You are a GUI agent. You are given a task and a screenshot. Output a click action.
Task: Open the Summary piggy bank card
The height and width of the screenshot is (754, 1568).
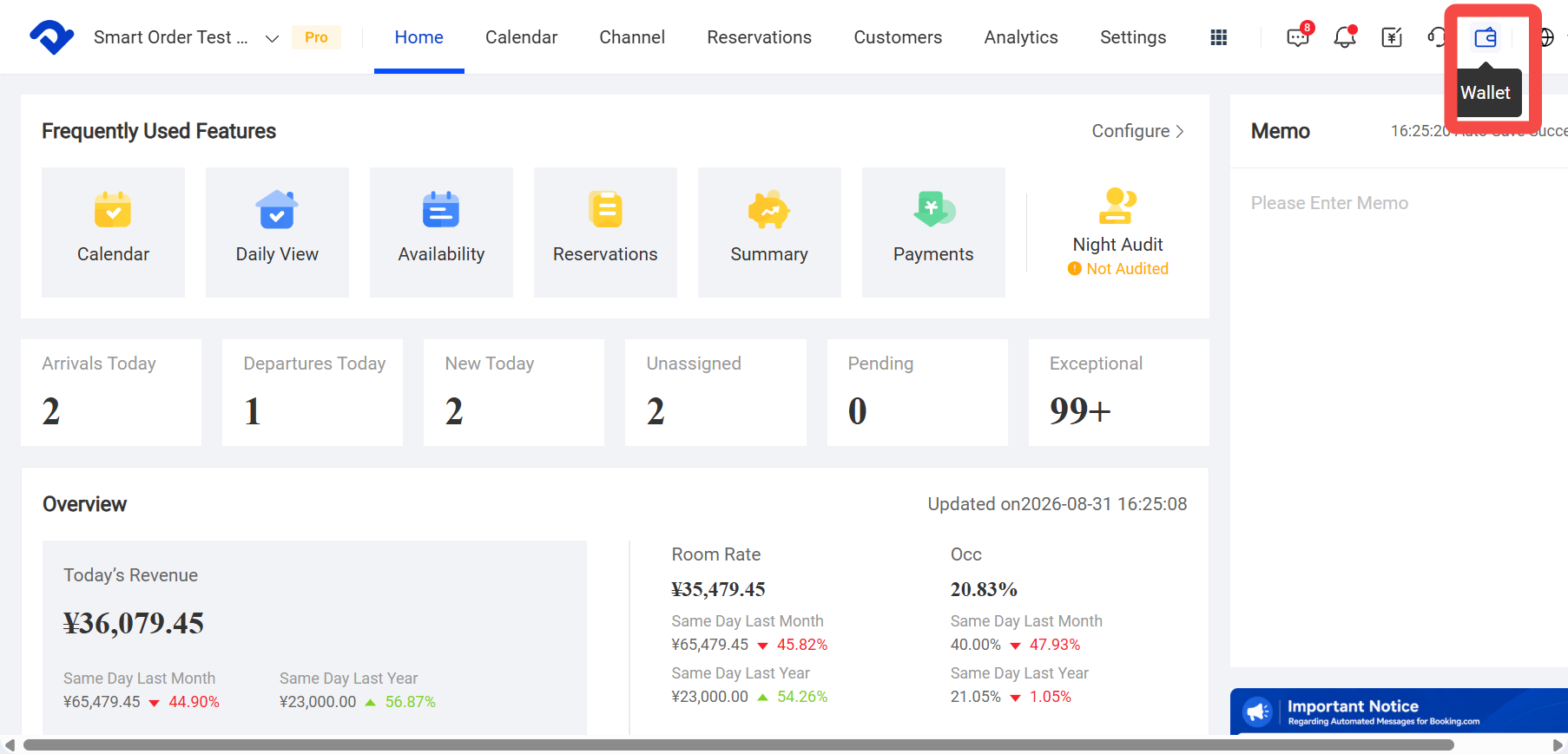click(769, 233)
